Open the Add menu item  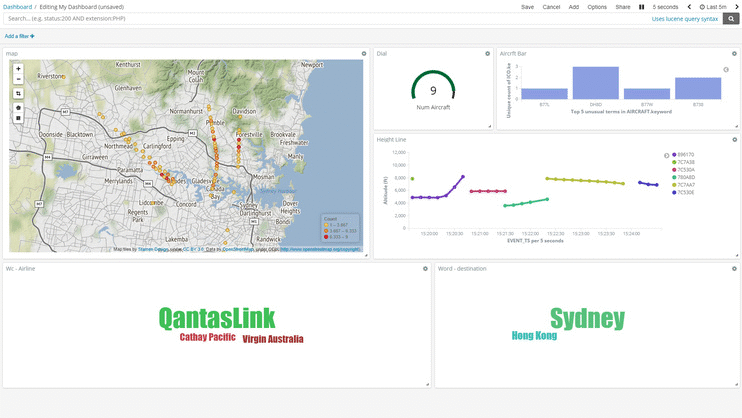tap(574, 7)
